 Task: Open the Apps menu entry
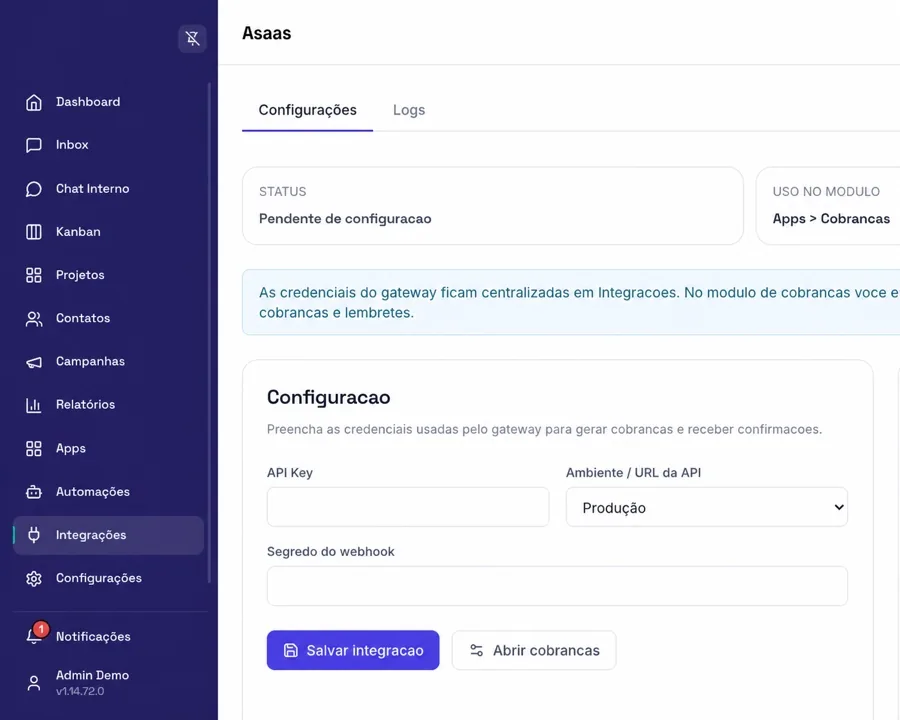tap(108, 448)
